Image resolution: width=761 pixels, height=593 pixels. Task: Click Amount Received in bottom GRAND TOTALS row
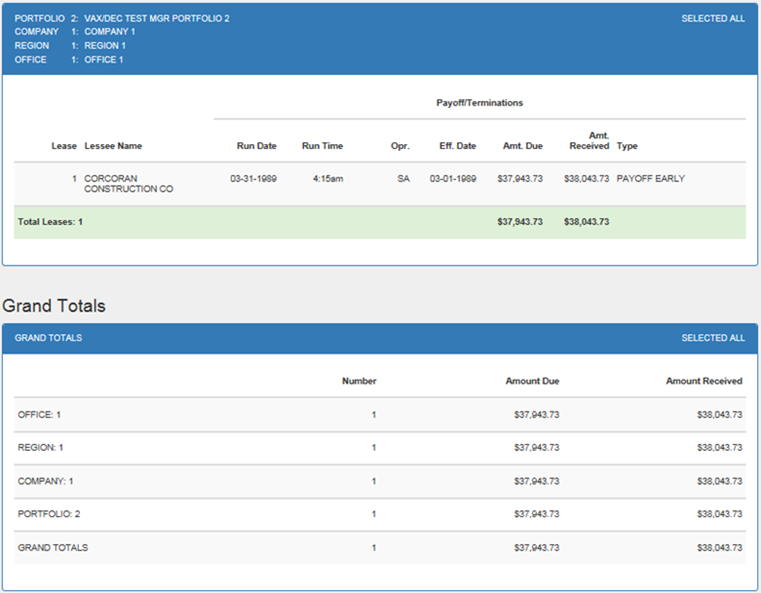point(720,547)
